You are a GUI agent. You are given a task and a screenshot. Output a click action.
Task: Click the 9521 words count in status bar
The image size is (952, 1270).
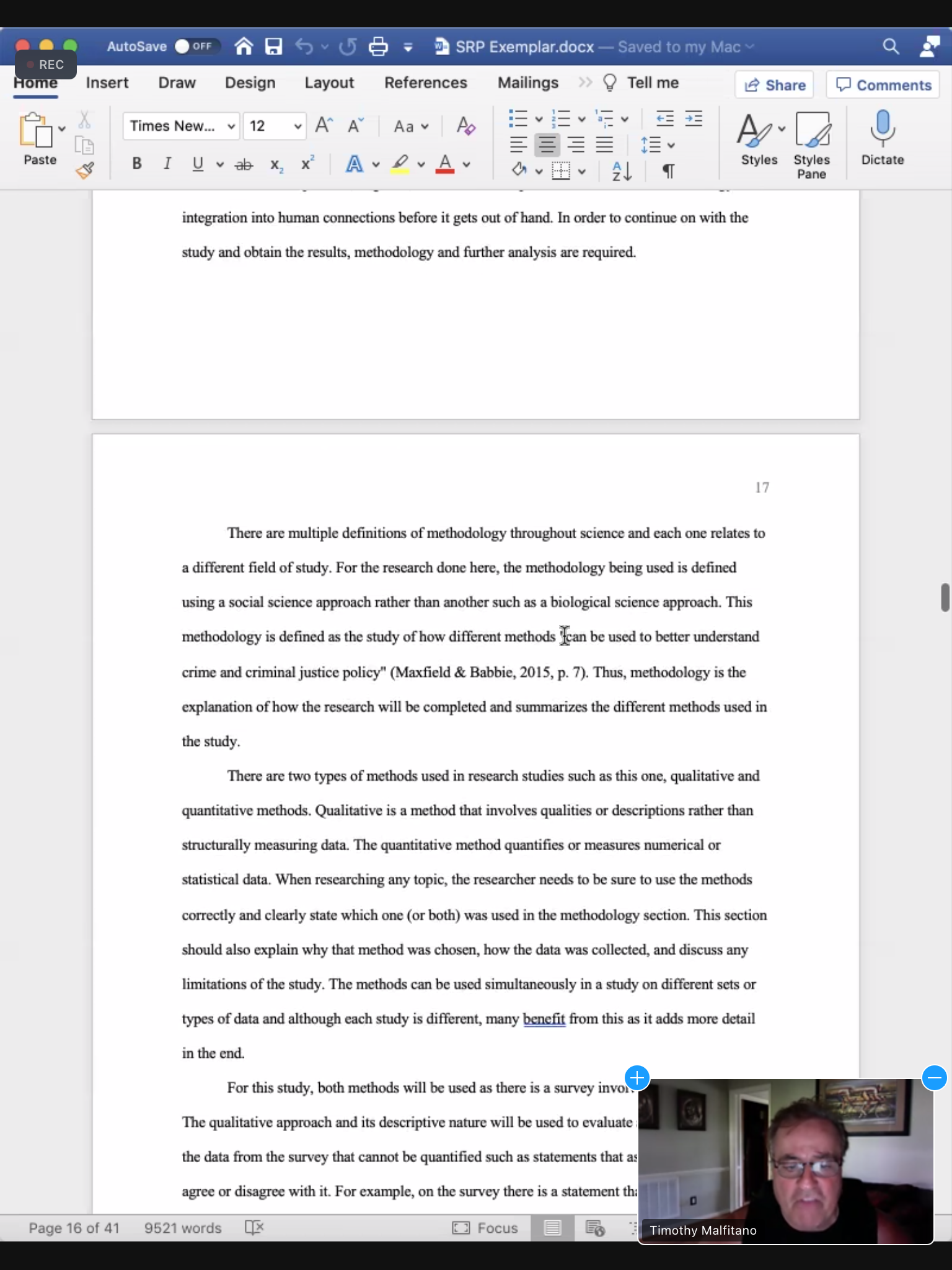[x=183, y=1228]
